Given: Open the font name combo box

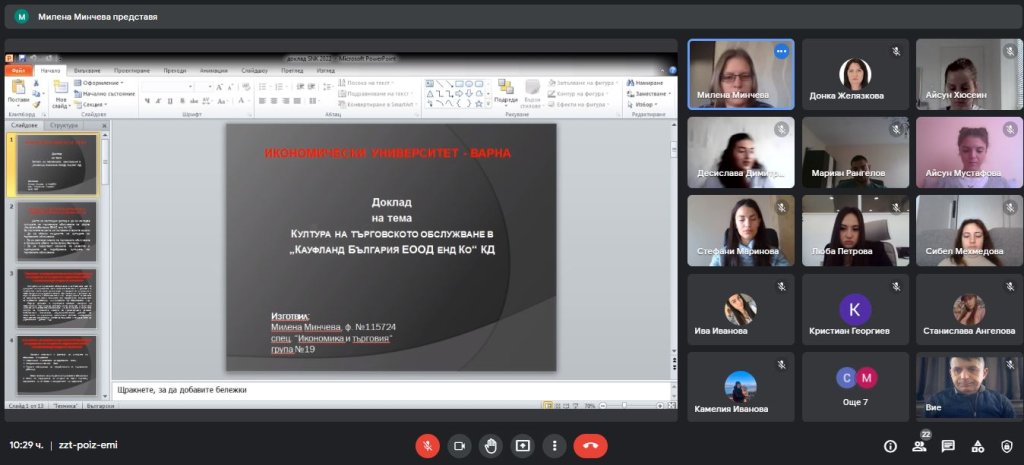Looking at the screenshot, I should [167, 87].
